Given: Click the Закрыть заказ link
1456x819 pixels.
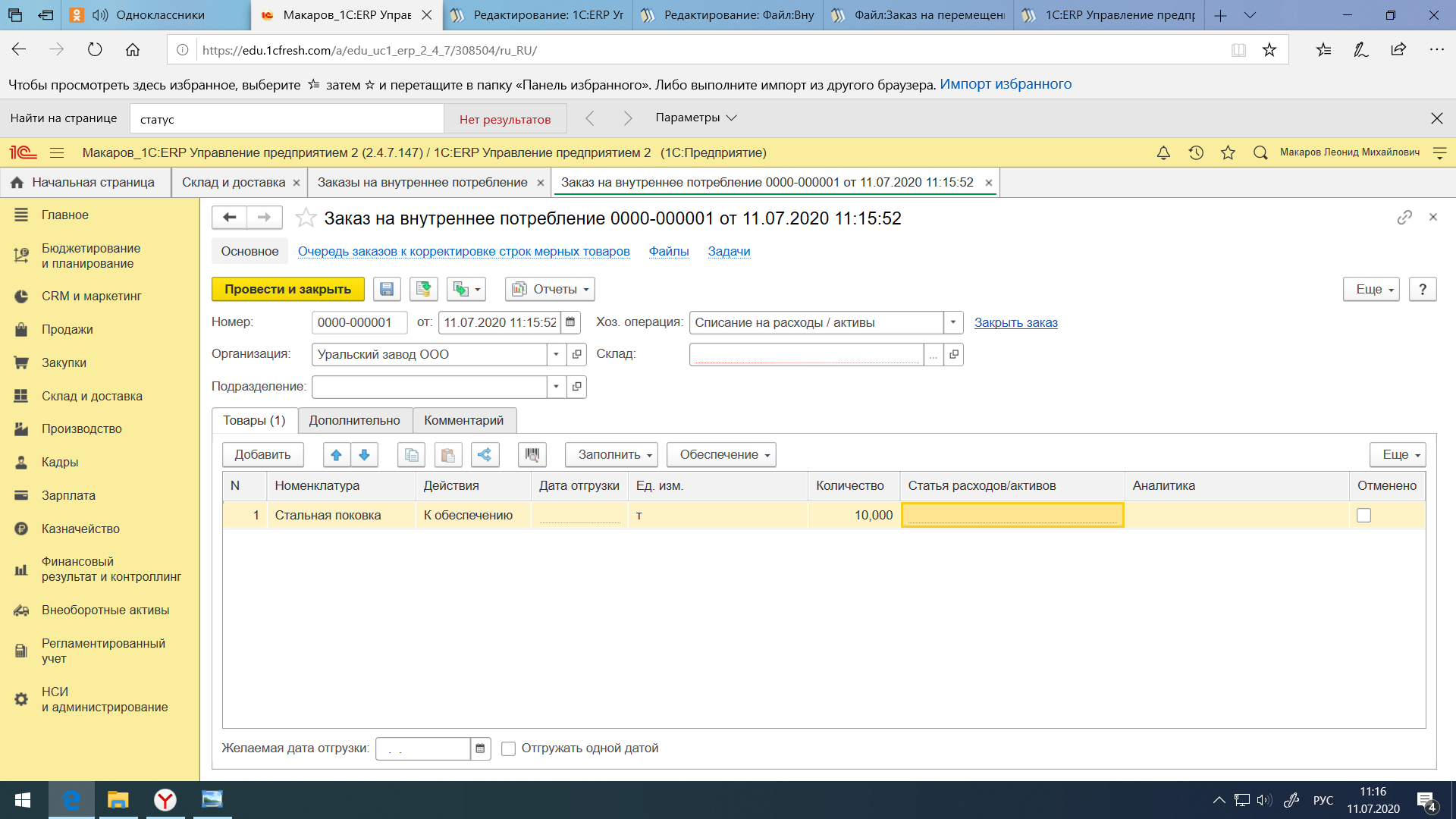Looking at the screenshot, I should tap(1015, 322).
